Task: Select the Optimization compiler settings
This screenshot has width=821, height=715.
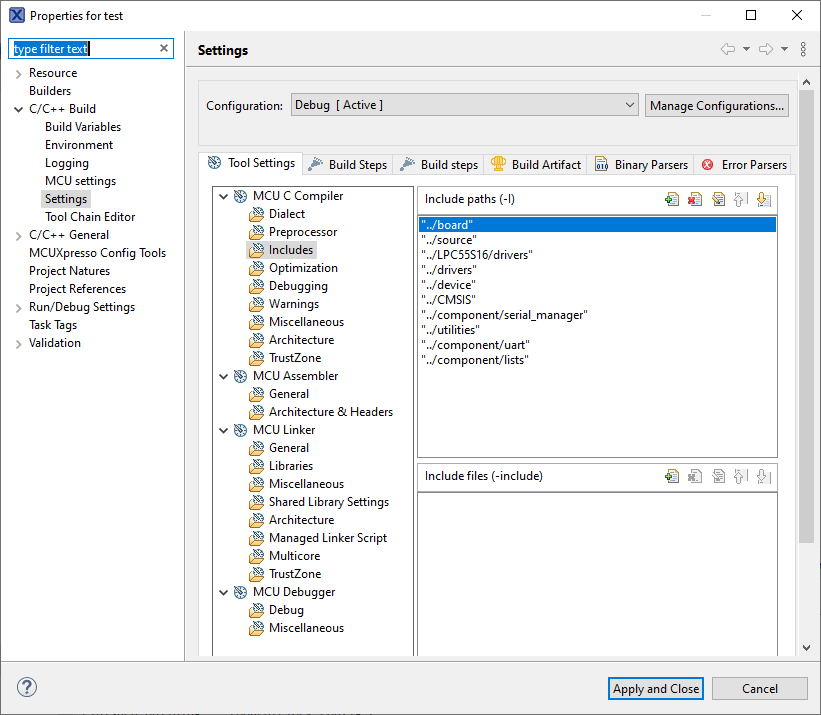Action: 303,268
